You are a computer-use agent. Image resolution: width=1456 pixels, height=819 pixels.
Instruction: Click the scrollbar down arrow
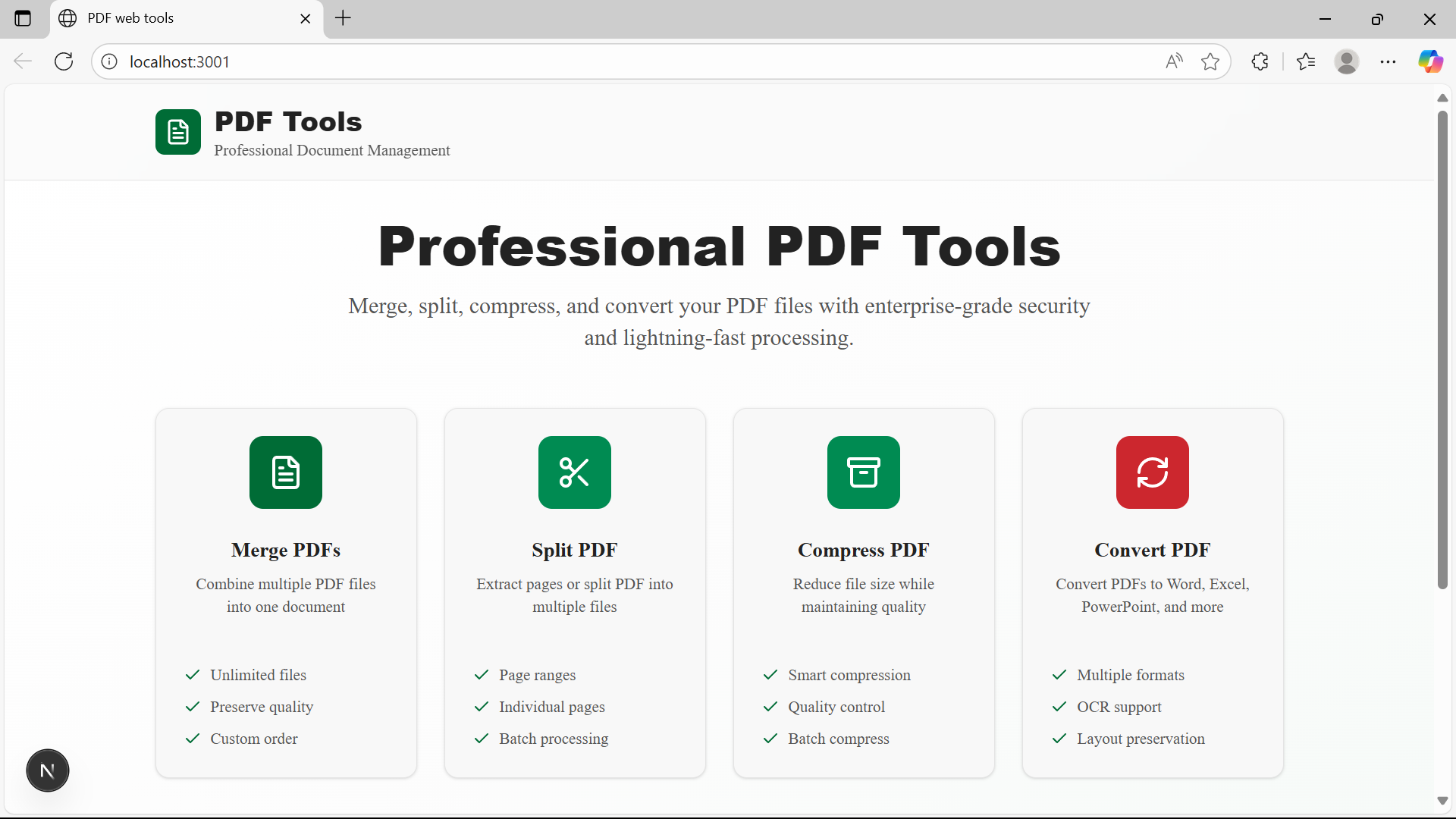click(x=1442, y=801)
